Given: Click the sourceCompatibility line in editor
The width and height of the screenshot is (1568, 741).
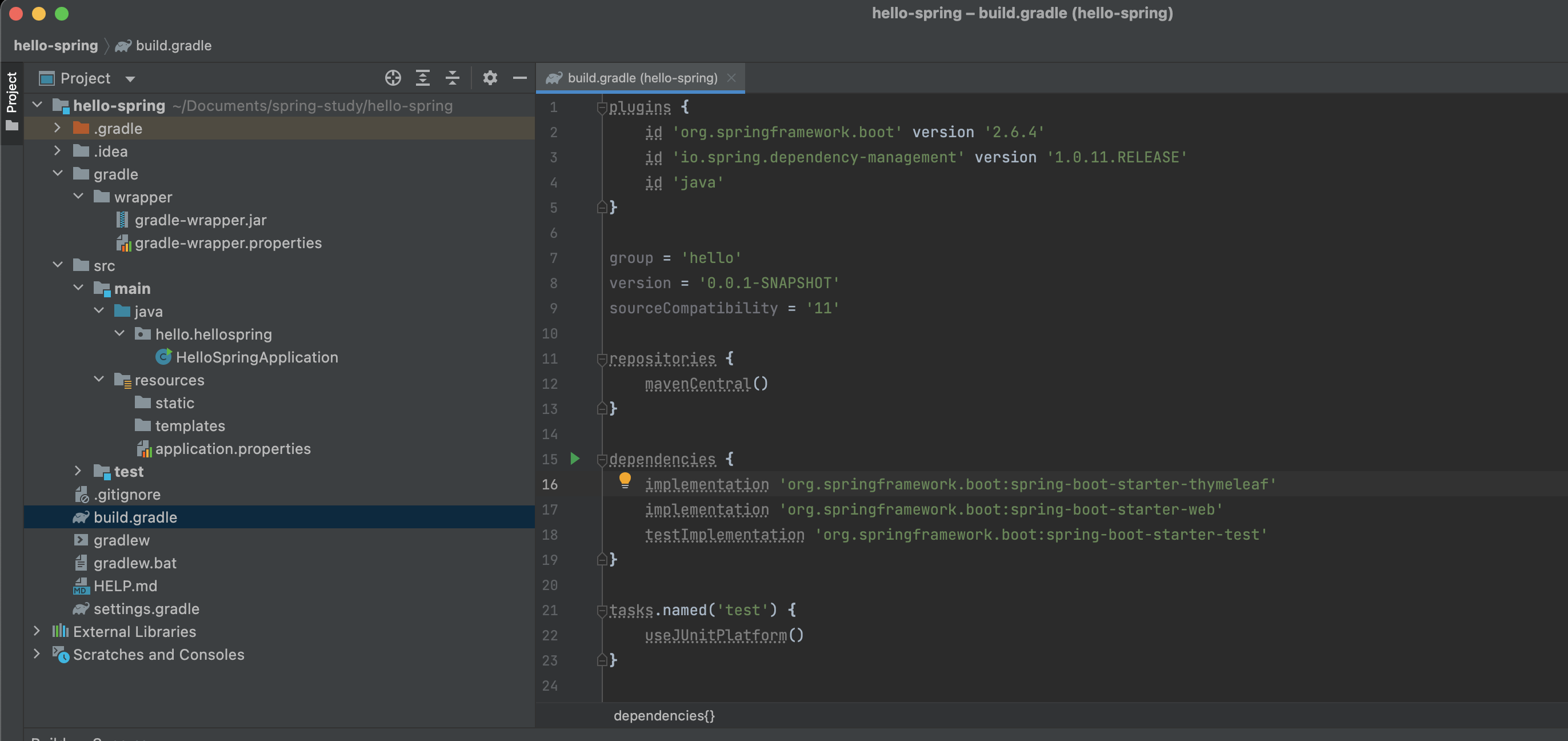Looking at the screenshot, I should 725,308.
